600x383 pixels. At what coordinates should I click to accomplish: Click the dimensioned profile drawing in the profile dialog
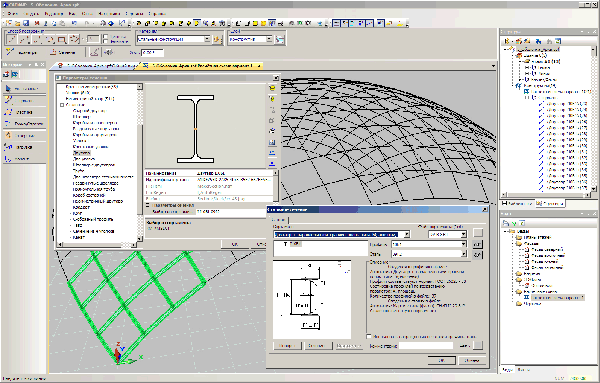tap(312, 299)
